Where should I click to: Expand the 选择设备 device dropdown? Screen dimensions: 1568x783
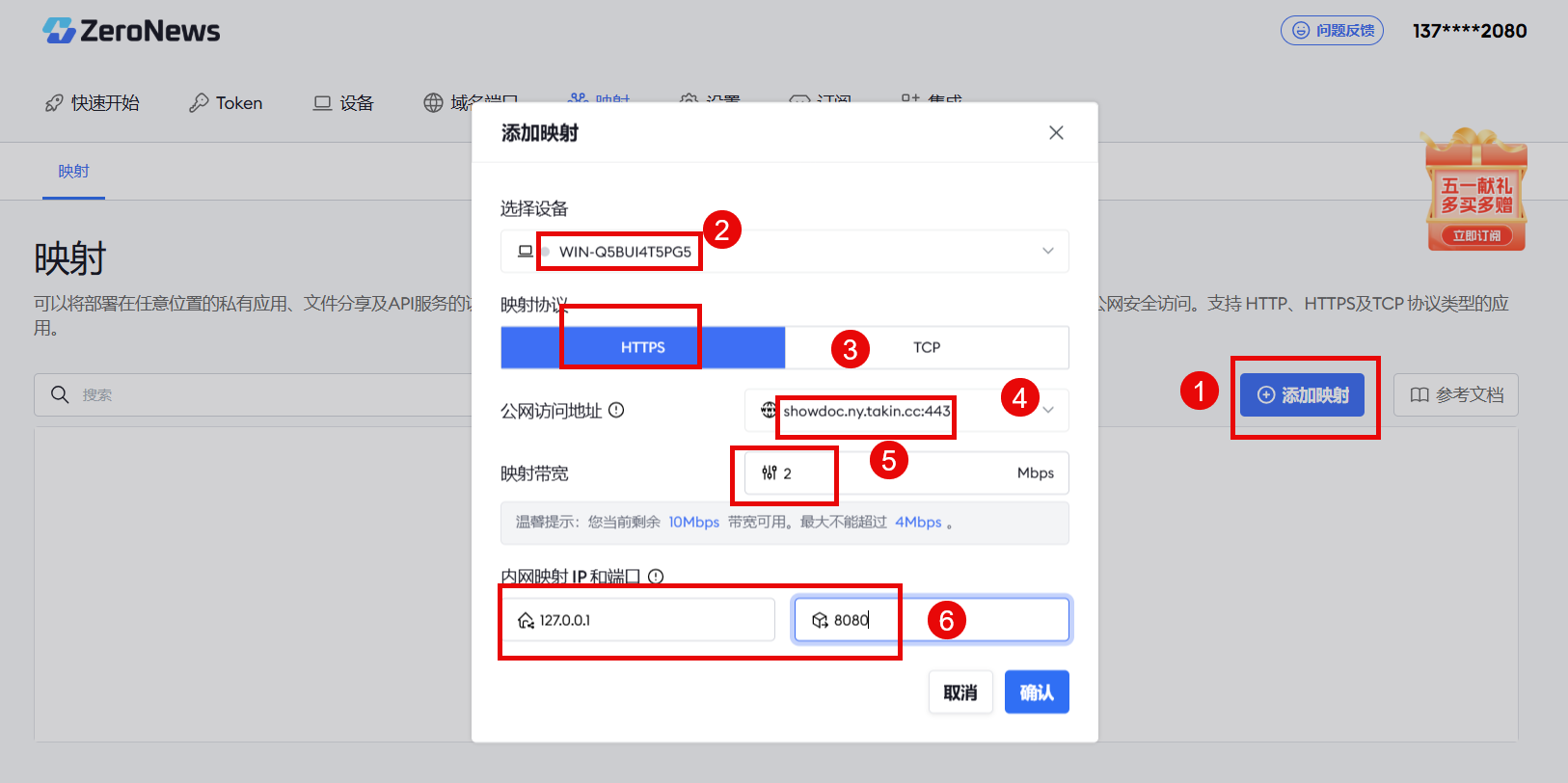[x=785, y=252]
